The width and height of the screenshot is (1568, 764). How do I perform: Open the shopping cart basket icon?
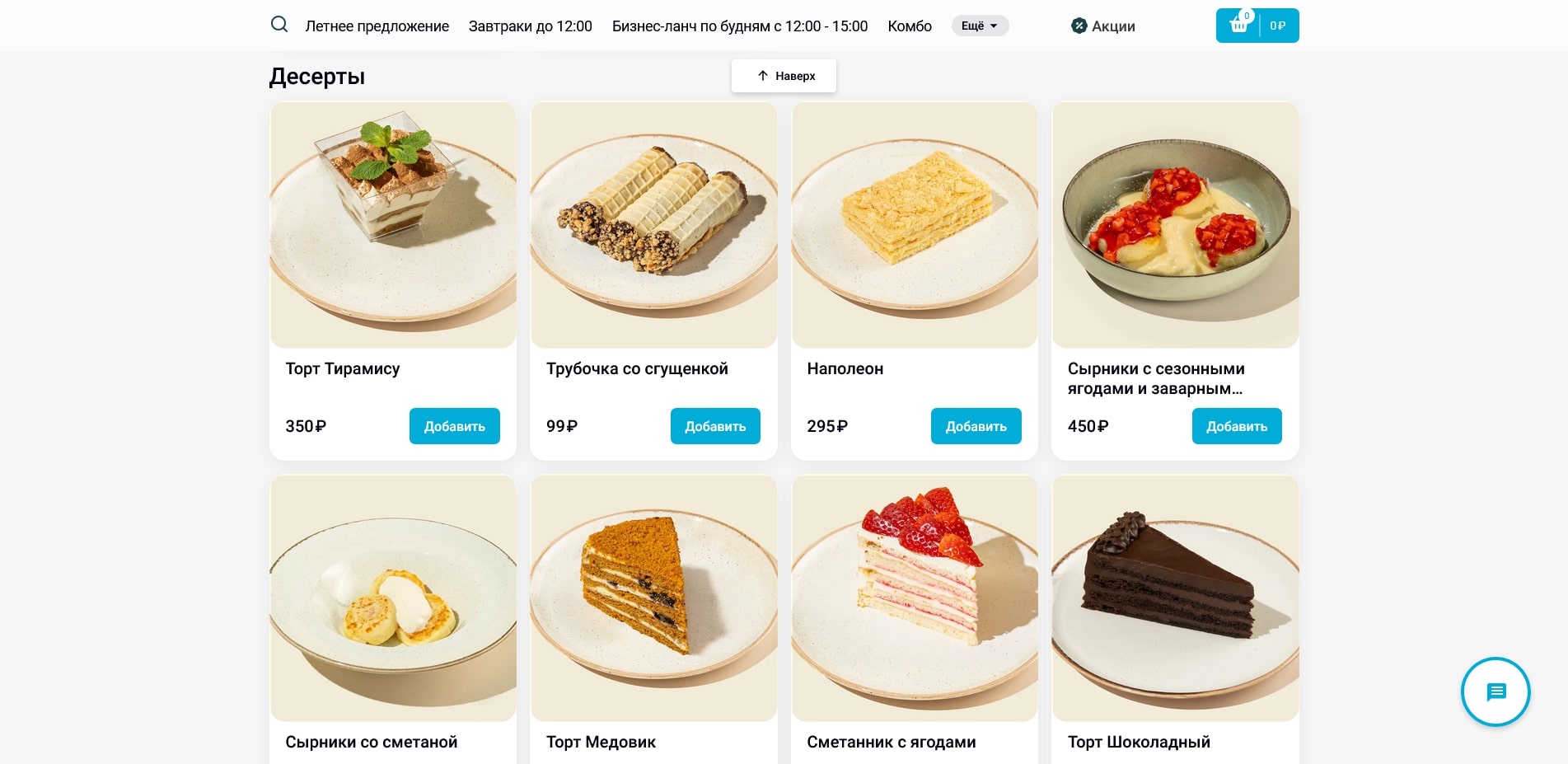point(1238,25)
